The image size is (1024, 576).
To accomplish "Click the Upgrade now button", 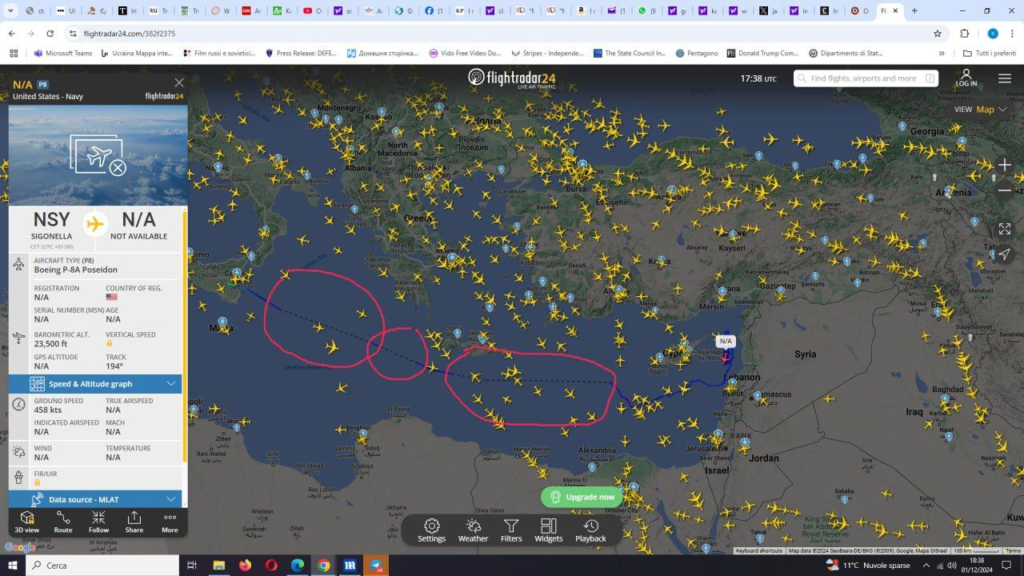I will coord(581,497).
